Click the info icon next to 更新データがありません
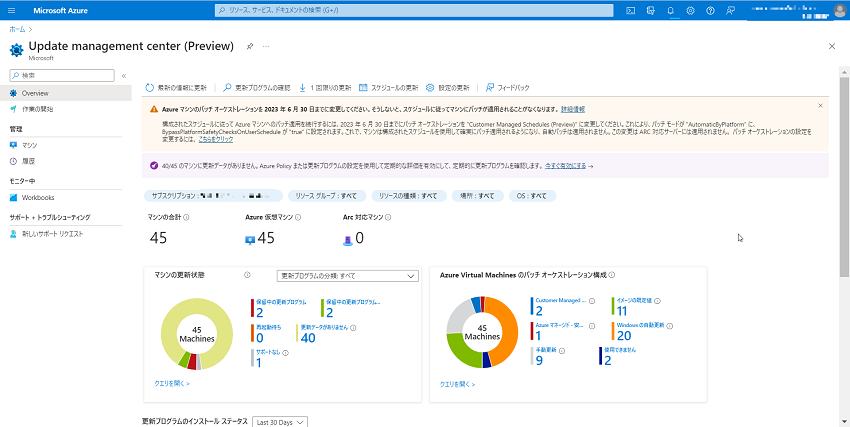The height and width of the screenshot is (427, 850). 353,327
